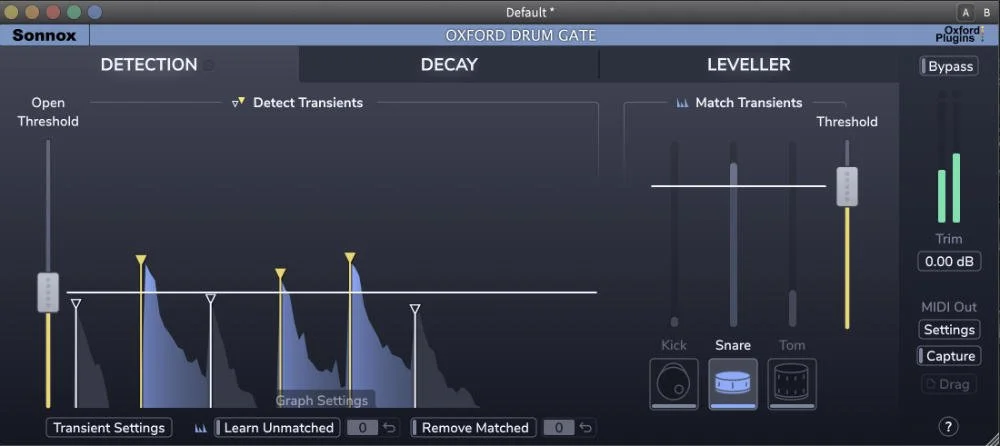Open the Decay tab

449,64
